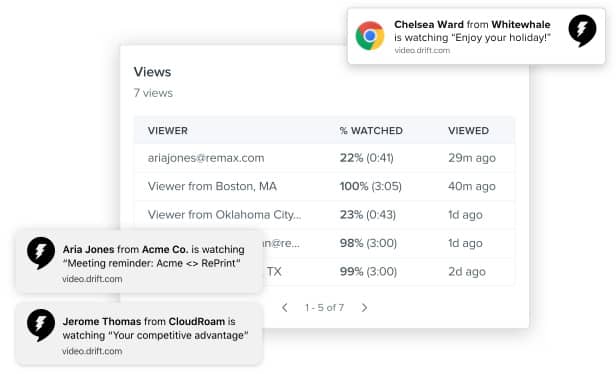Click the 2d ago viewed entry
Screen dimensions: 616x374
(x=467, y=271)
